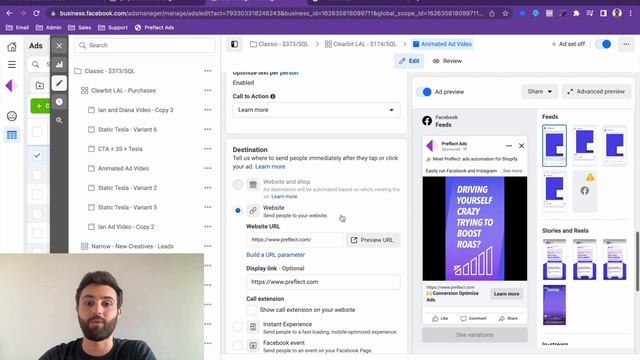Open the Email bookmark folder
Viewport: 640px width, 360px height.
[x=18, y=28]
